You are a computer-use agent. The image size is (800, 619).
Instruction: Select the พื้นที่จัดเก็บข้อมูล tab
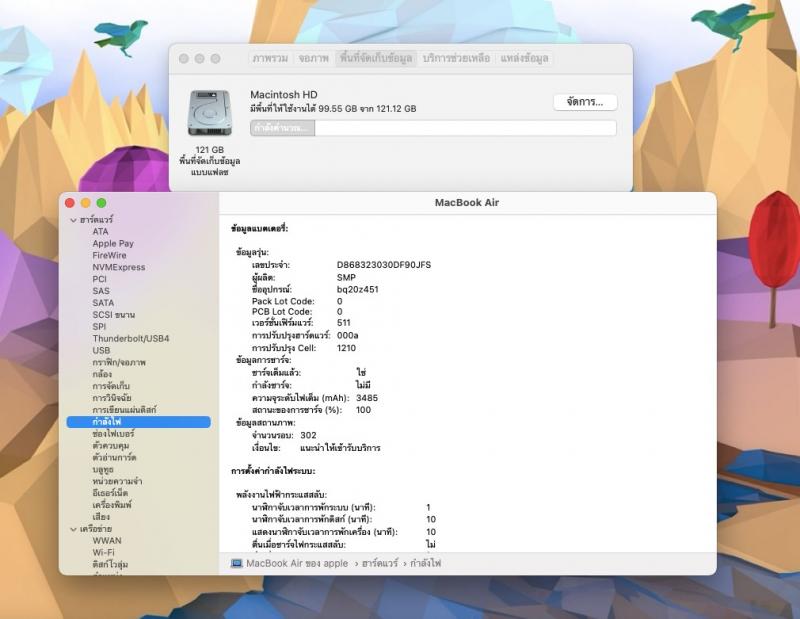[376, 58]
